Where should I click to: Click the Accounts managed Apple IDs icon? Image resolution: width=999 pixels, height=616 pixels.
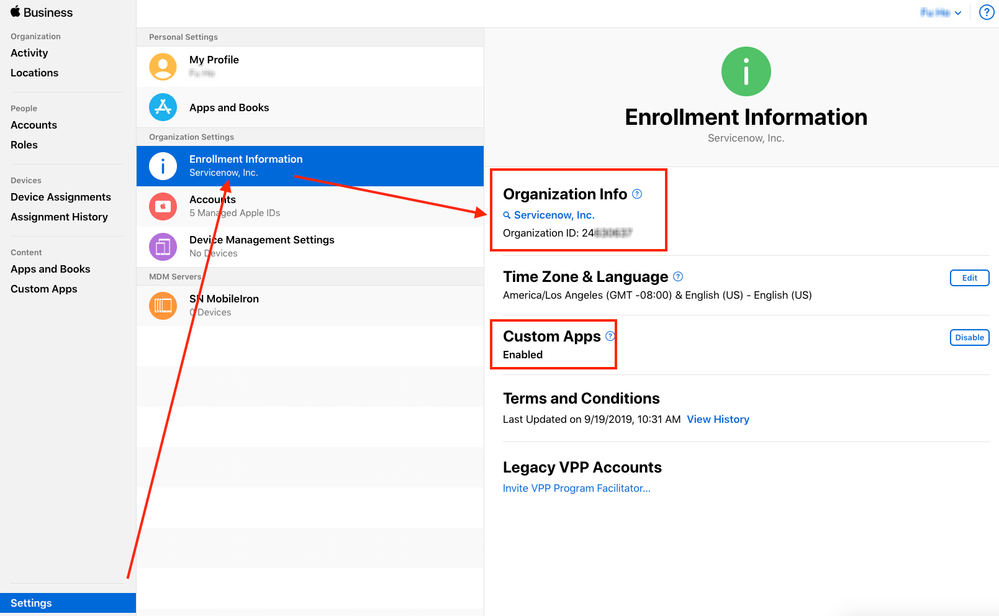[x=163, y=206]
